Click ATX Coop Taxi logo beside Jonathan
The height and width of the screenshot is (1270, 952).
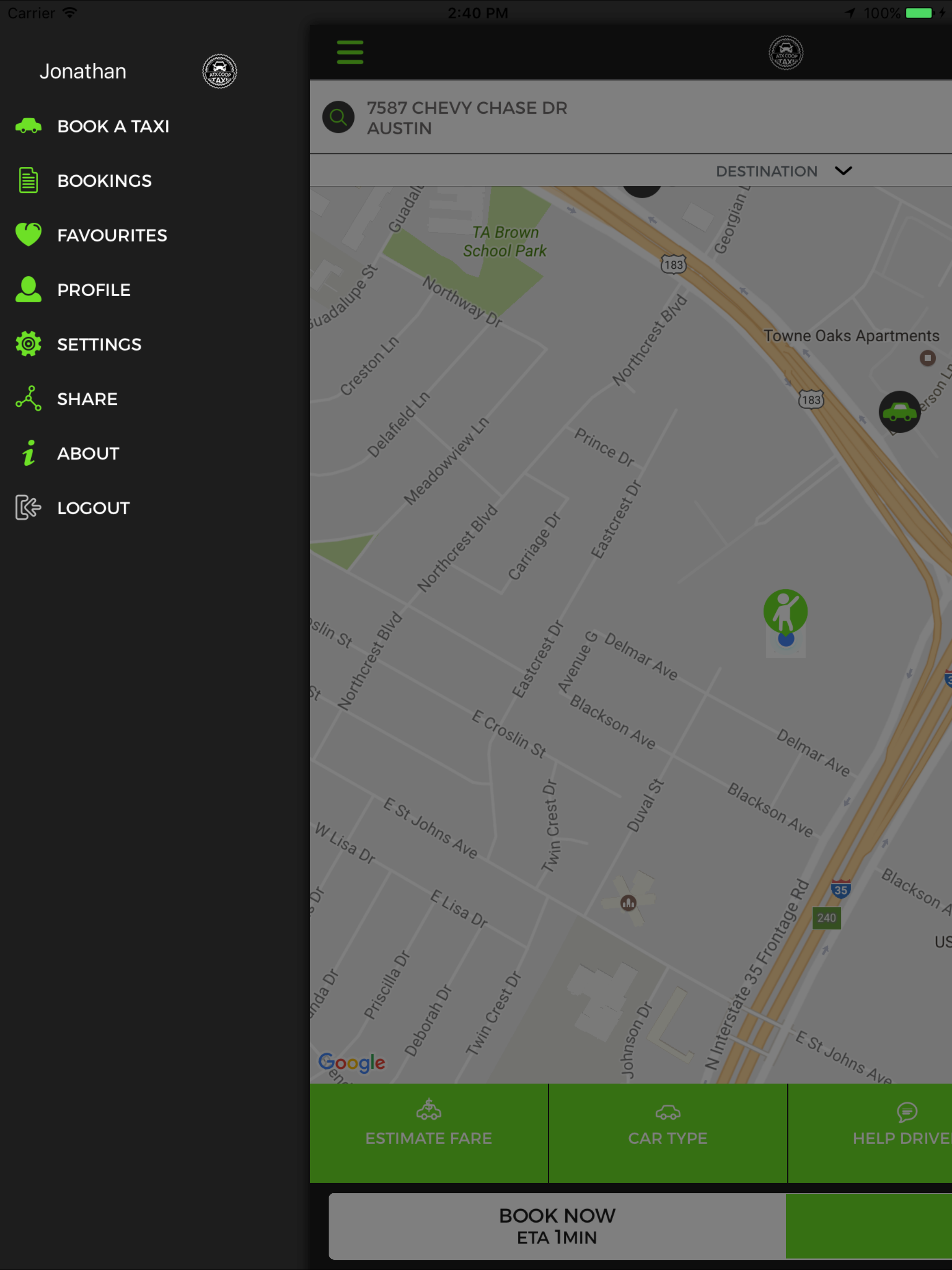click(219, 71)
